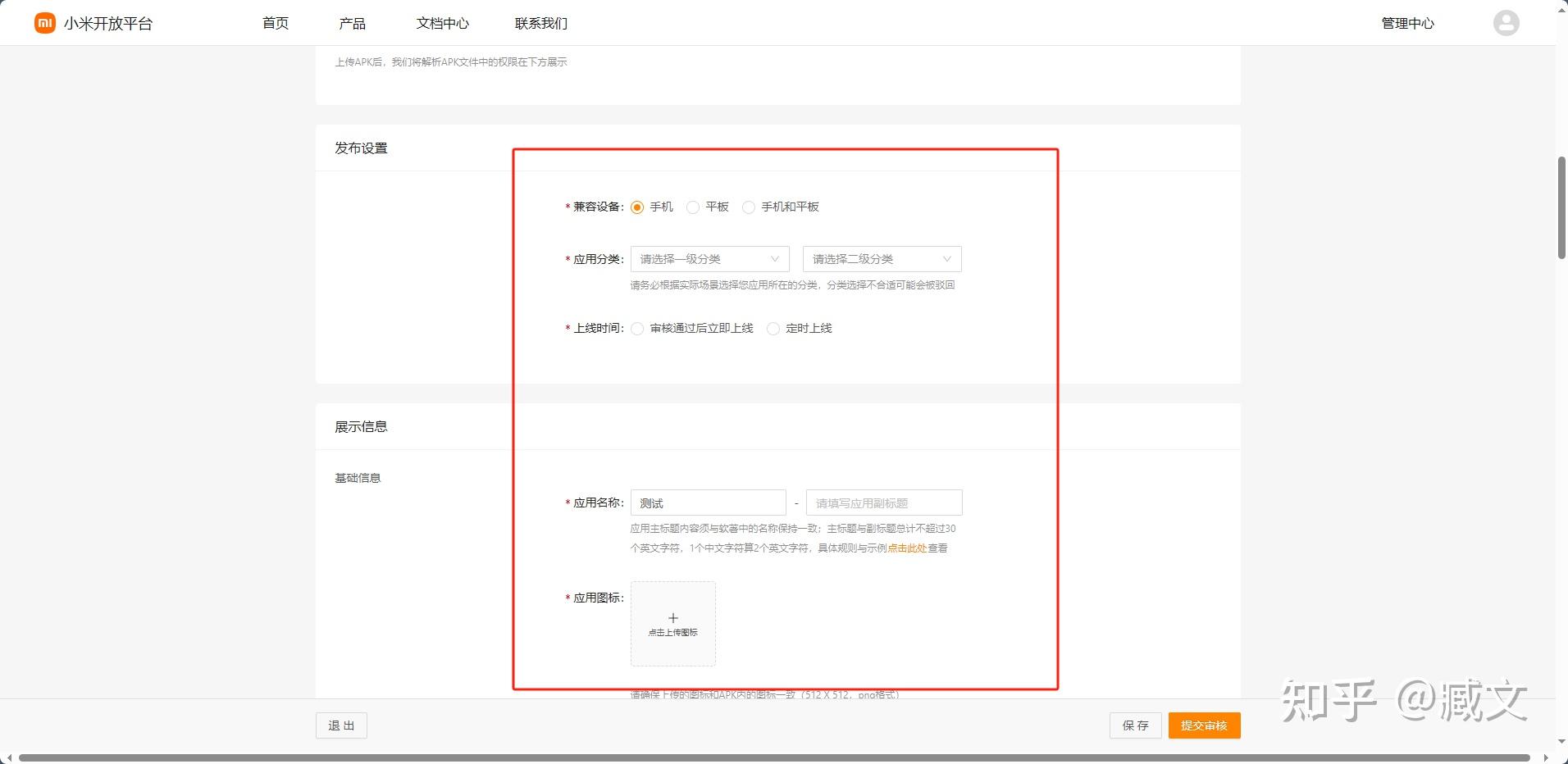Choose 手机和平板 as compatible devices
The width and height of the screenshot is (1568, 764).
pos(748,207)
